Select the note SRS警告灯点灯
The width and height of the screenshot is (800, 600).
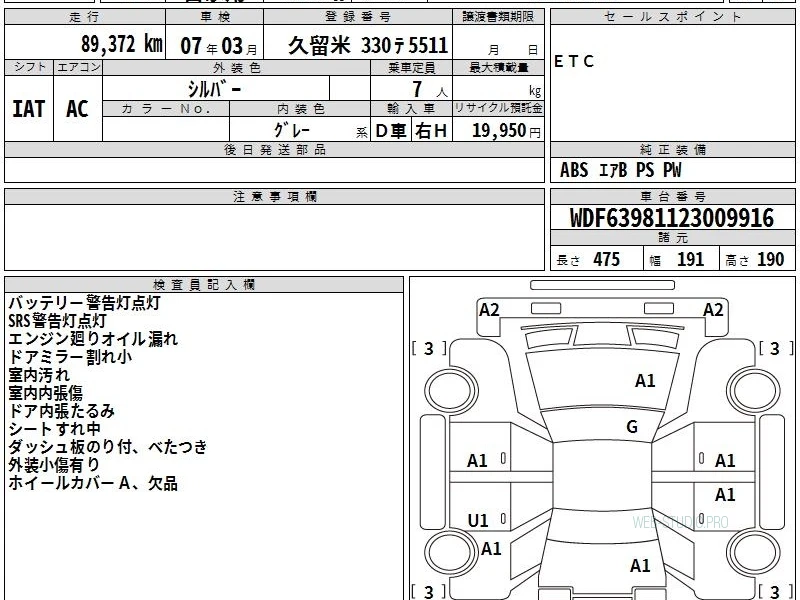coord(57,321)
